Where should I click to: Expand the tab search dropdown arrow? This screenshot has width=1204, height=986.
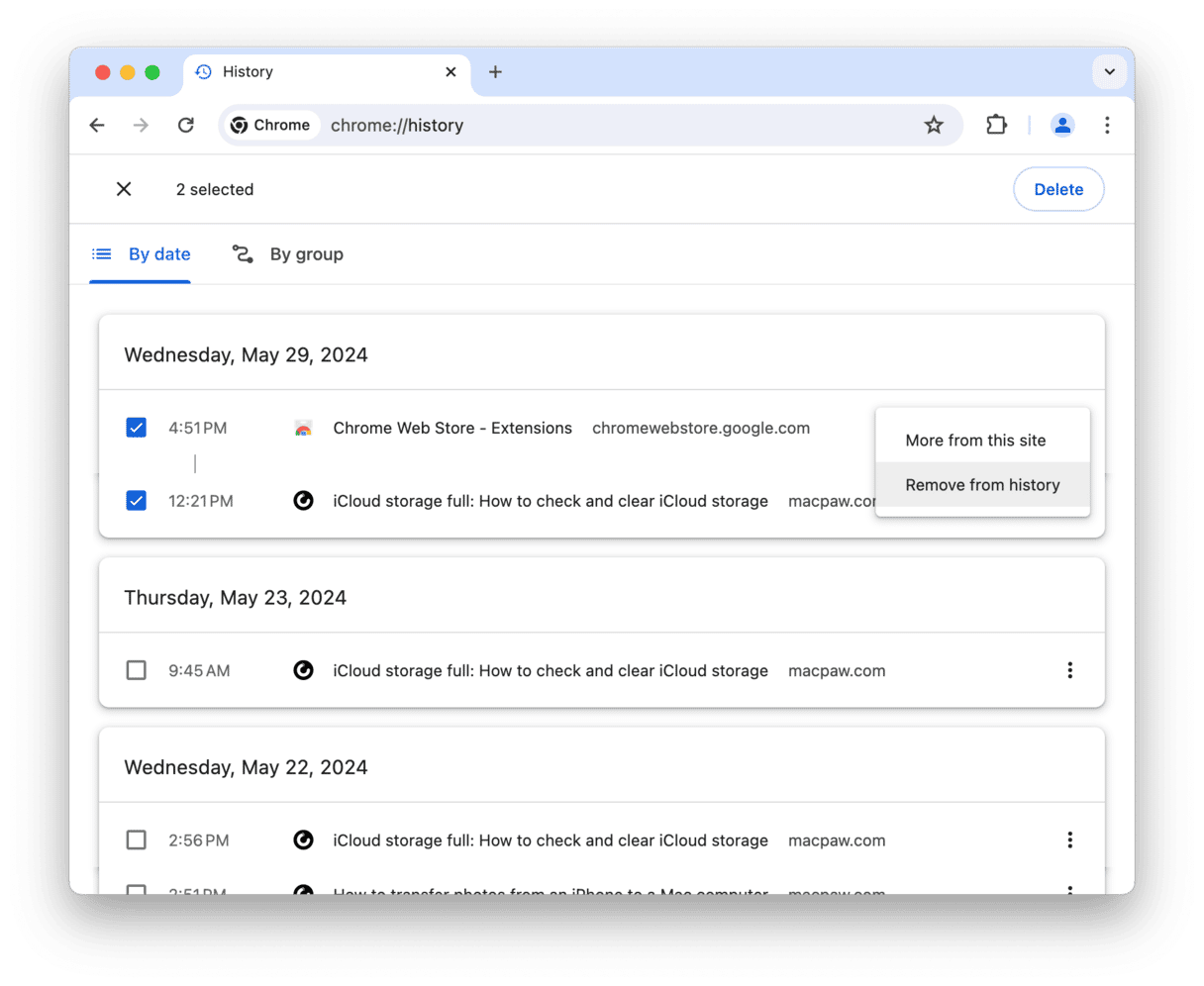coord(1109,71)
